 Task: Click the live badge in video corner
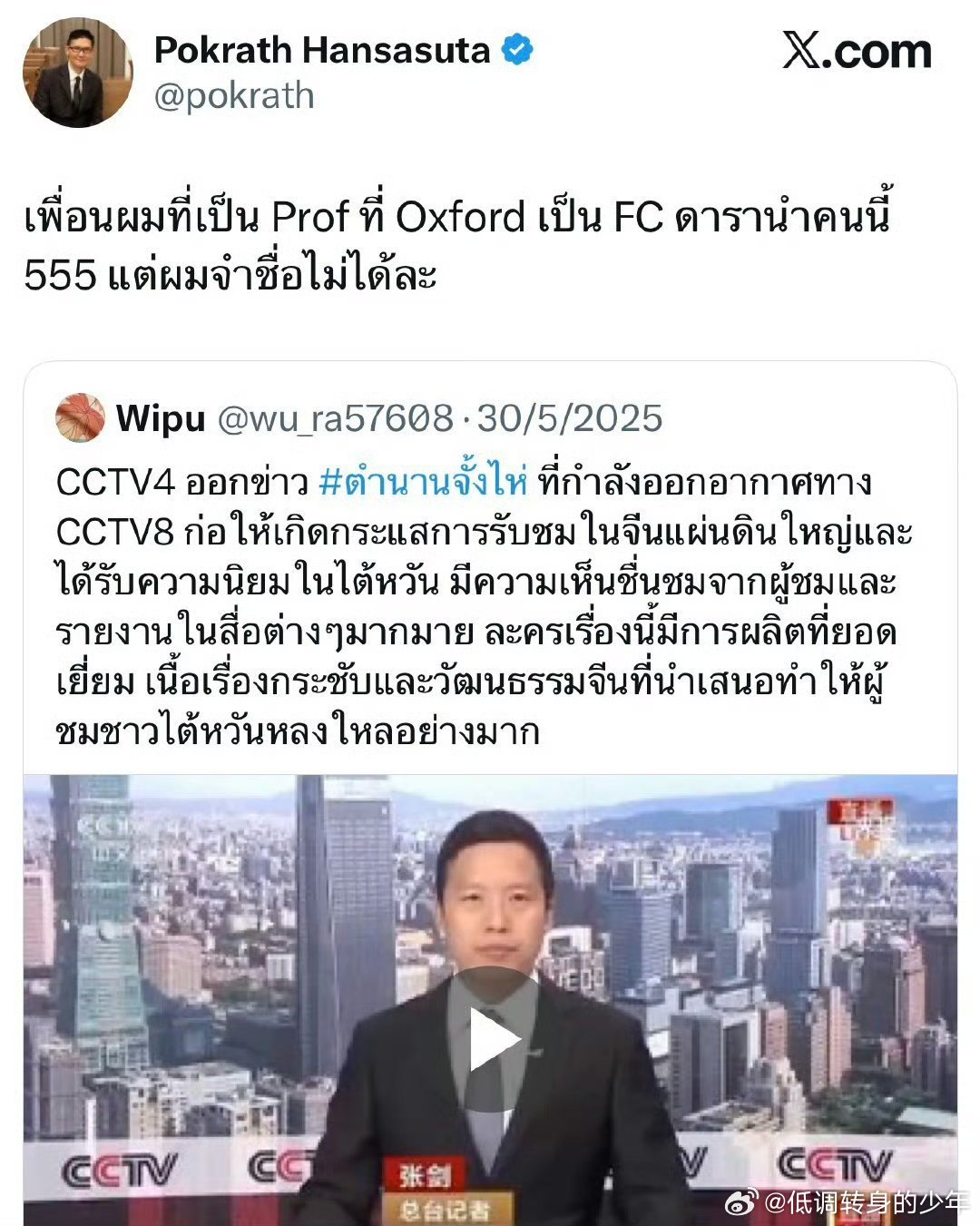(859, 827)
